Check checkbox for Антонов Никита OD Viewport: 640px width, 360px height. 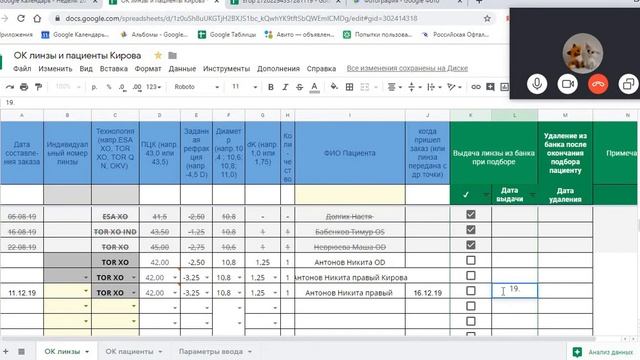click(471, 260)
